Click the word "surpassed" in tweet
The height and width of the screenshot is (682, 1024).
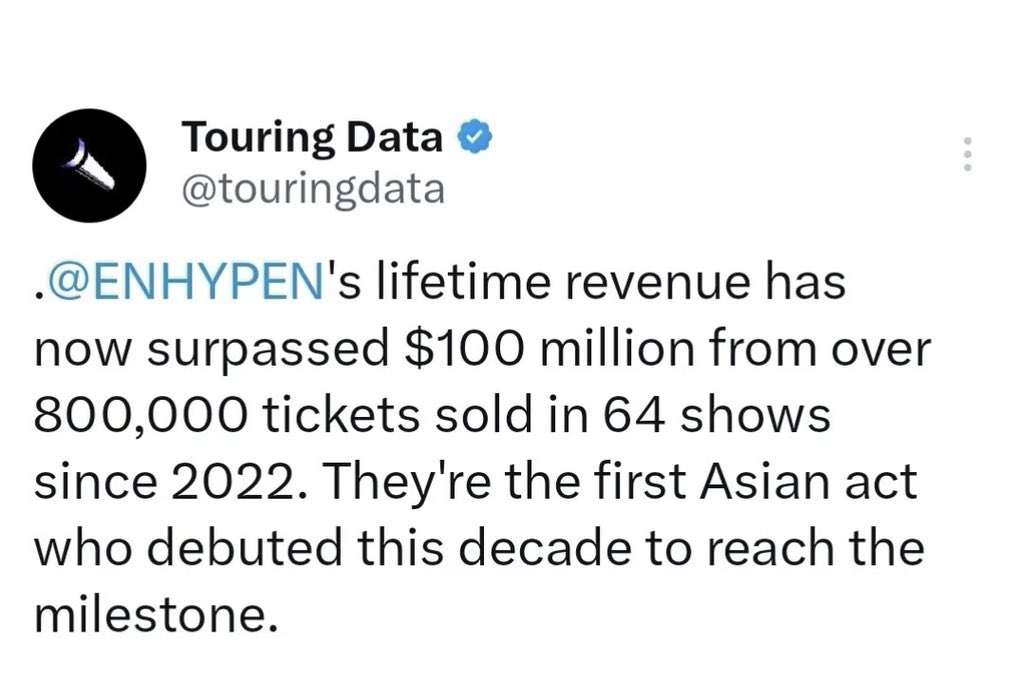[x=268, y=351]
